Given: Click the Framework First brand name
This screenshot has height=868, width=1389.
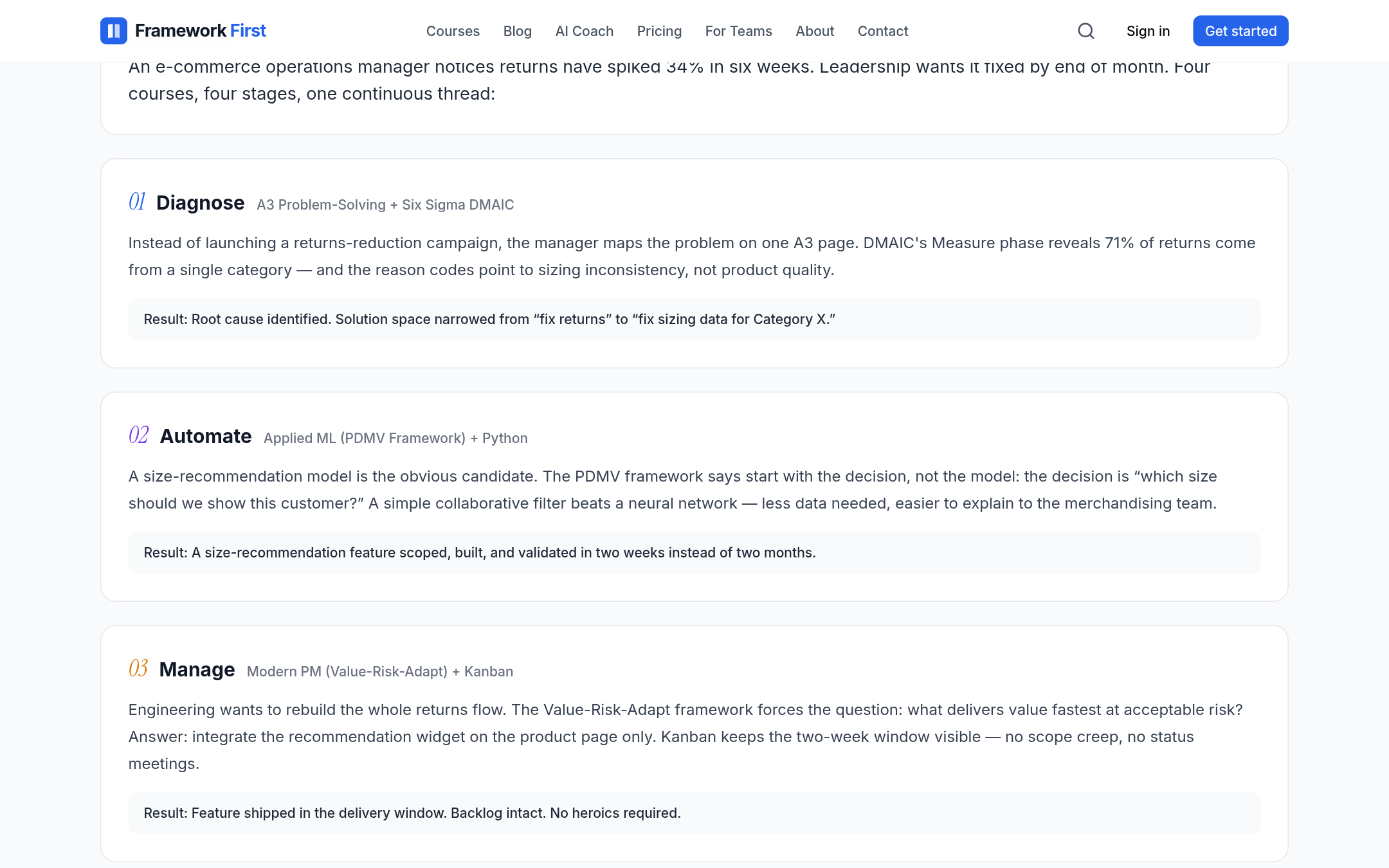Looking at the screenshot, I should click(x=201, y=31).
